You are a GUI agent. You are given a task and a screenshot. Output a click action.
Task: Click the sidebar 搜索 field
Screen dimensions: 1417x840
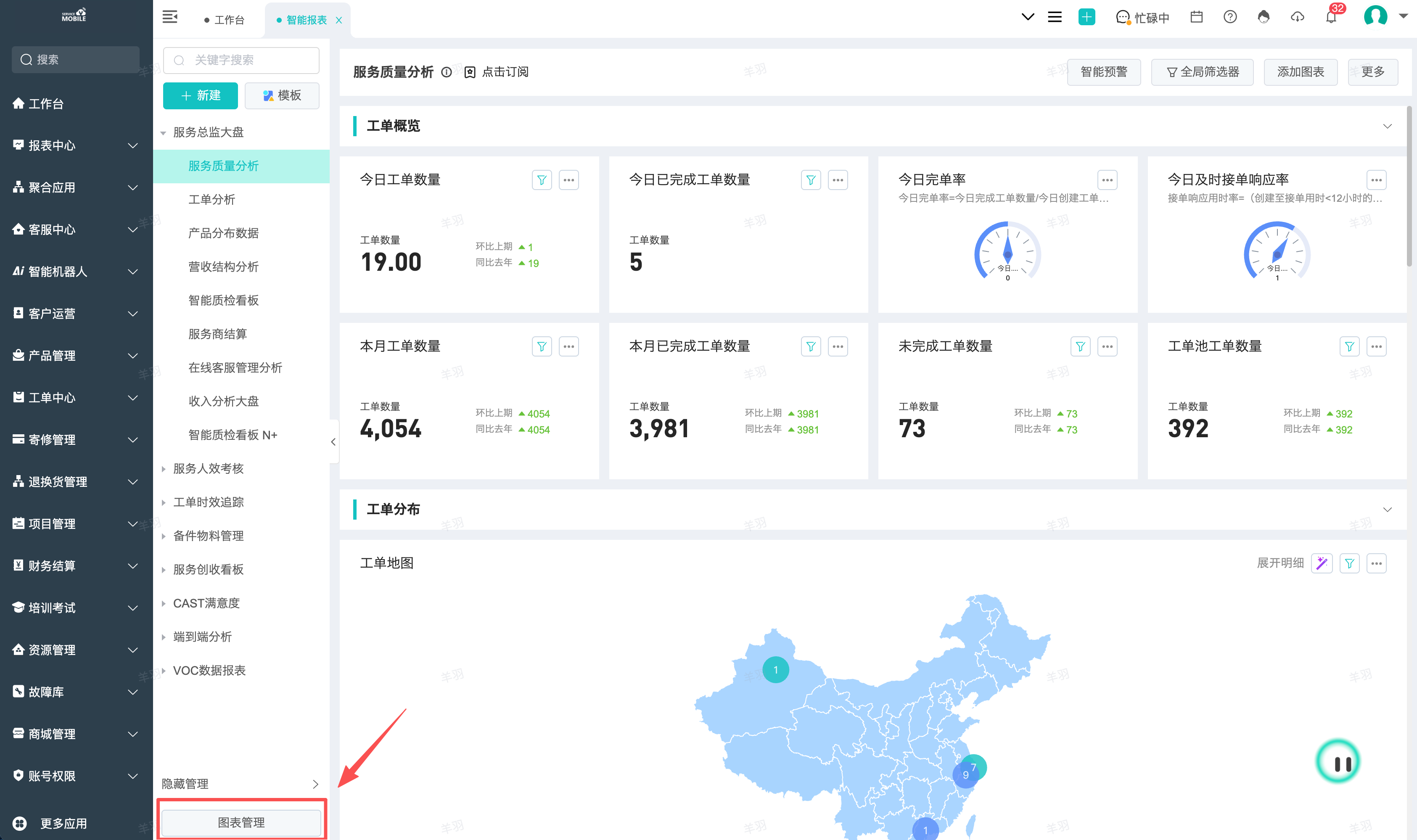[x=75, y=59]
